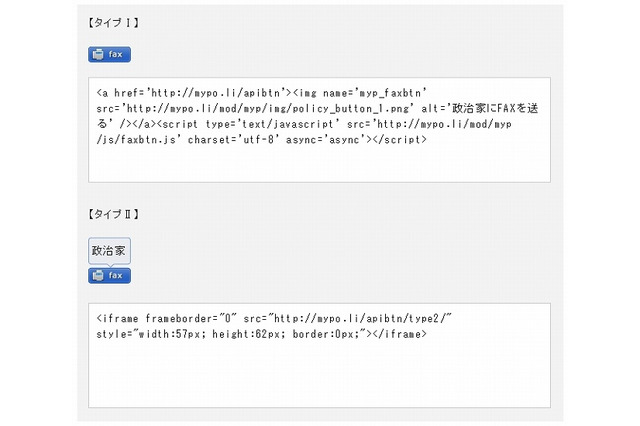Viewport: 640px width, 426px height.
Task: Click the 'fax' label on Type II button
Action: tap(116, 275)
